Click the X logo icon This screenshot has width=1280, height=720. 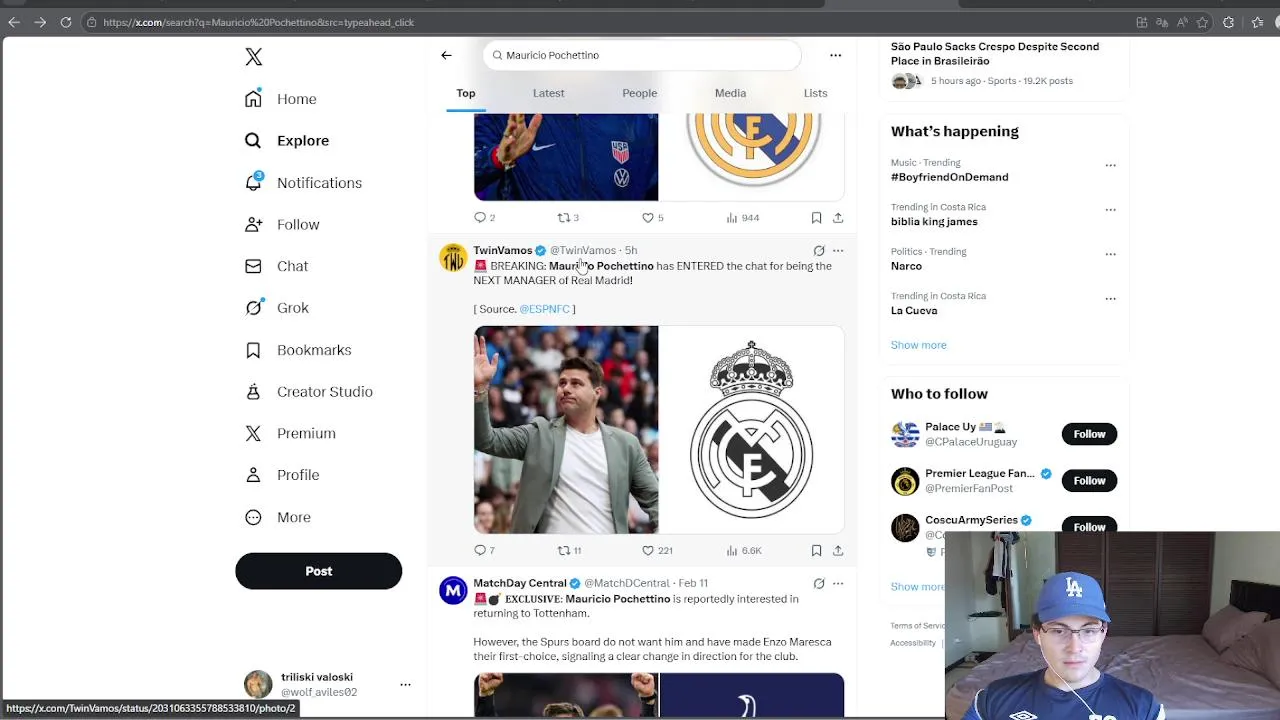(x=254, y=57)
